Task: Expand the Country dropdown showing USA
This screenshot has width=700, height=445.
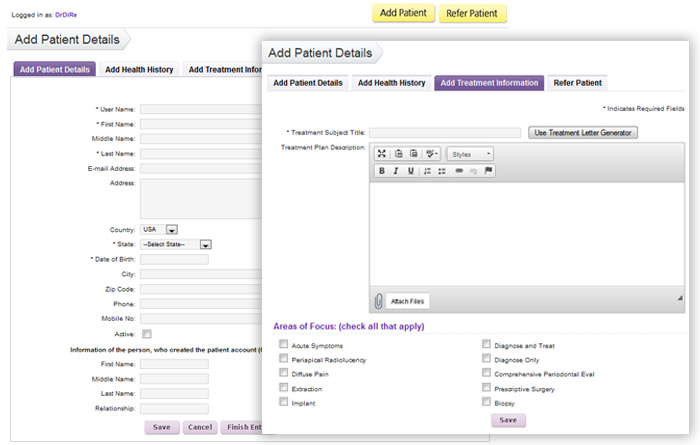Action: pos(171,229)
